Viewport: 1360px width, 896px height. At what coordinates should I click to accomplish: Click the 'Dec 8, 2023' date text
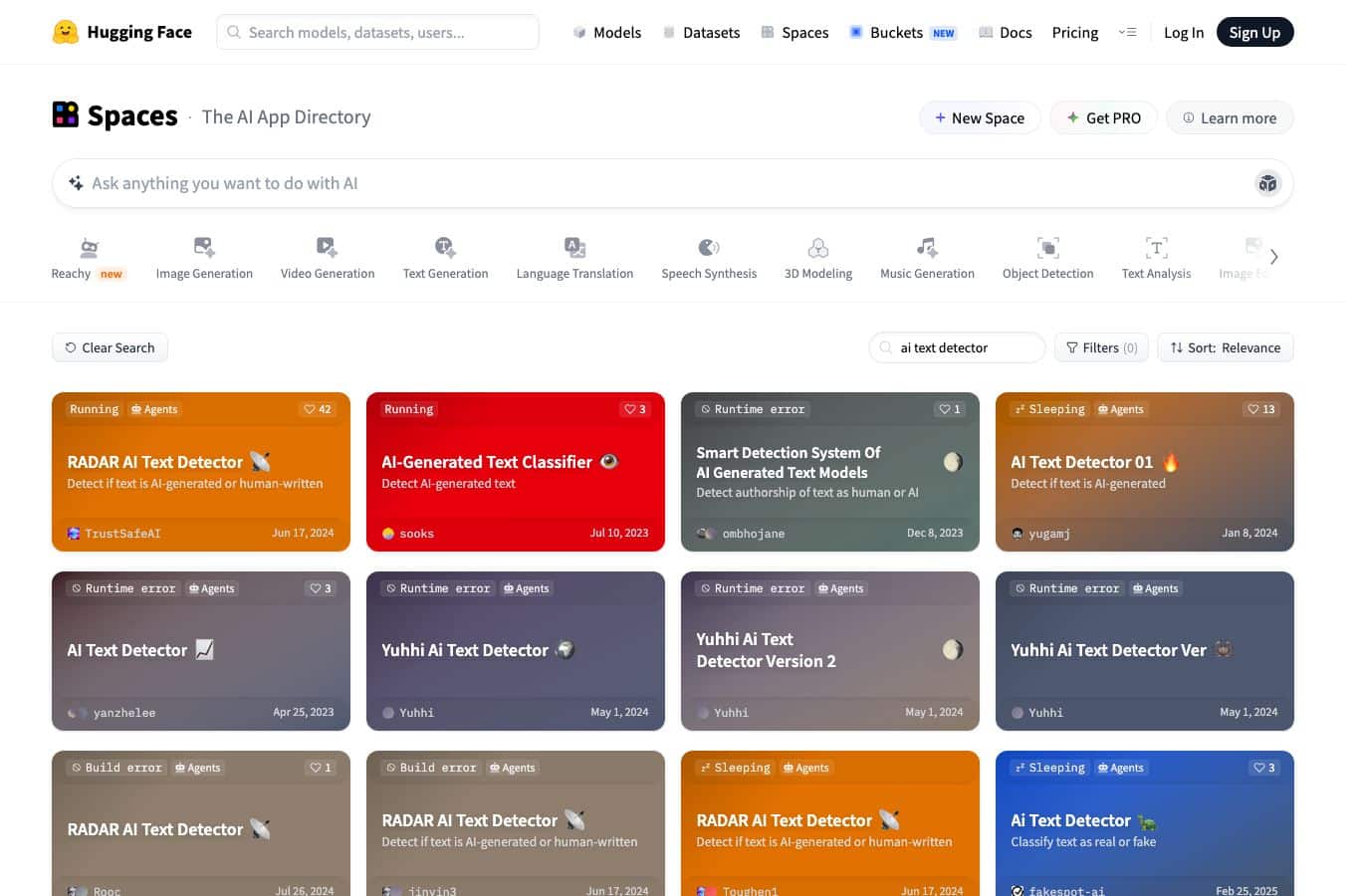(x=935, y=533)
